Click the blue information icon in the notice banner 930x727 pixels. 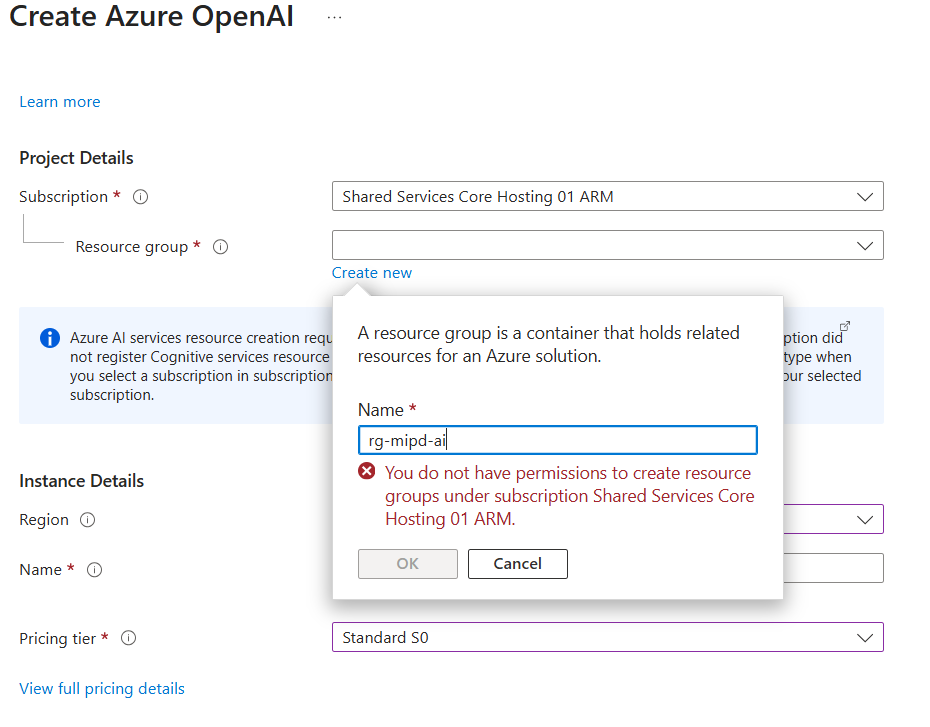[50, 338]
